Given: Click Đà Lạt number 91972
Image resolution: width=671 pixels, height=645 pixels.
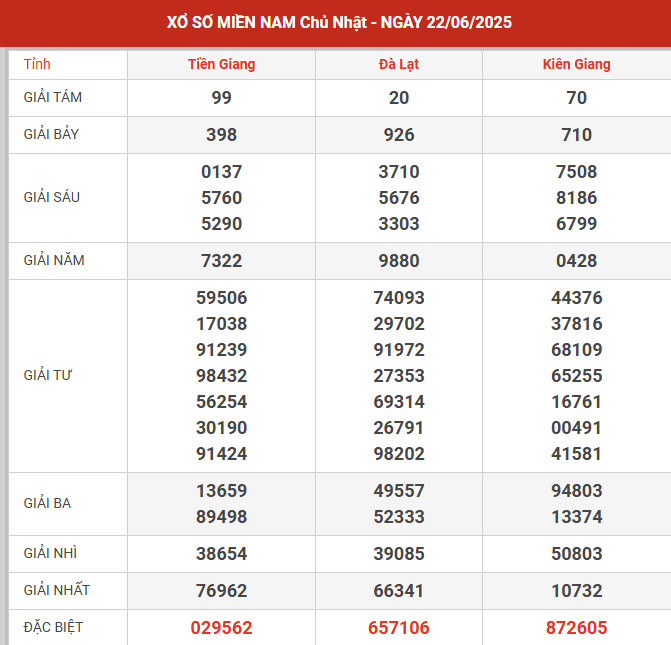Looking at the screenshot, I should tap(399, 350).
